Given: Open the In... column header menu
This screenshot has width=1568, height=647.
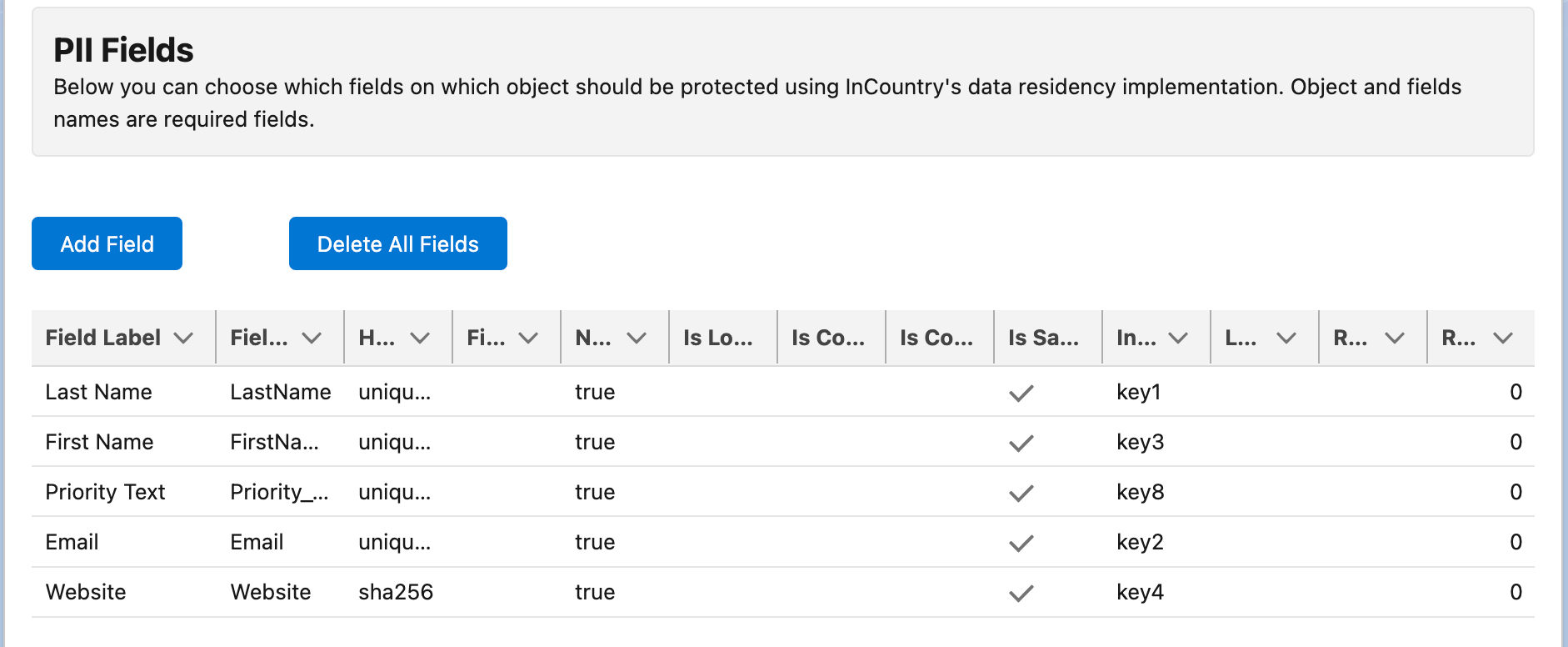Looking at the screenshot, I should click(1180, 338).
